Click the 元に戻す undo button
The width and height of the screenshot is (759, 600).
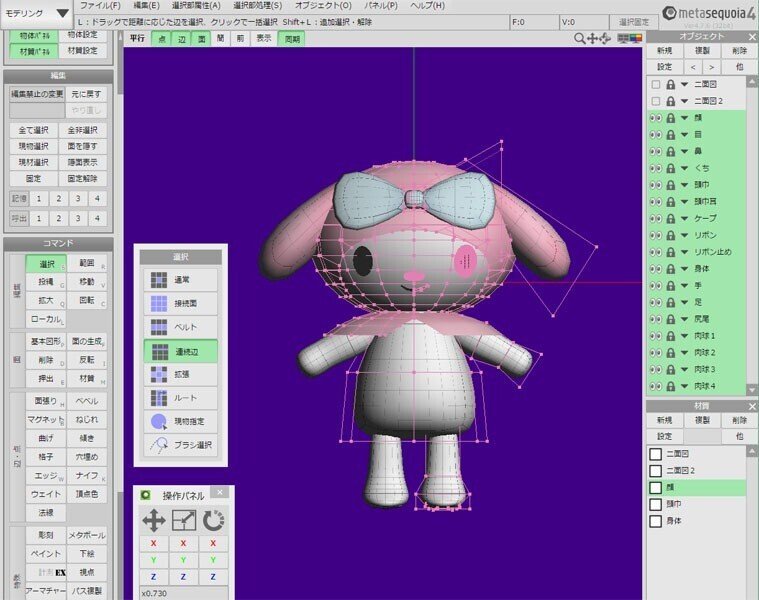pos(86,94)
